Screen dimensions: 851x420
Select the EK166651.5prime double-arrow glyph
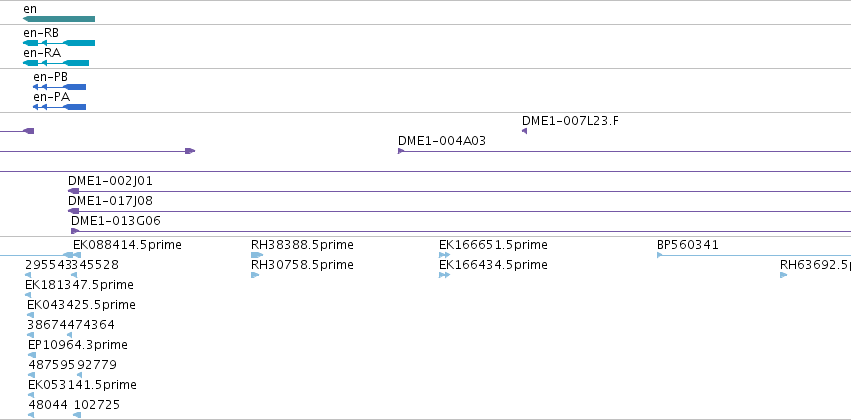click(444, 255)
